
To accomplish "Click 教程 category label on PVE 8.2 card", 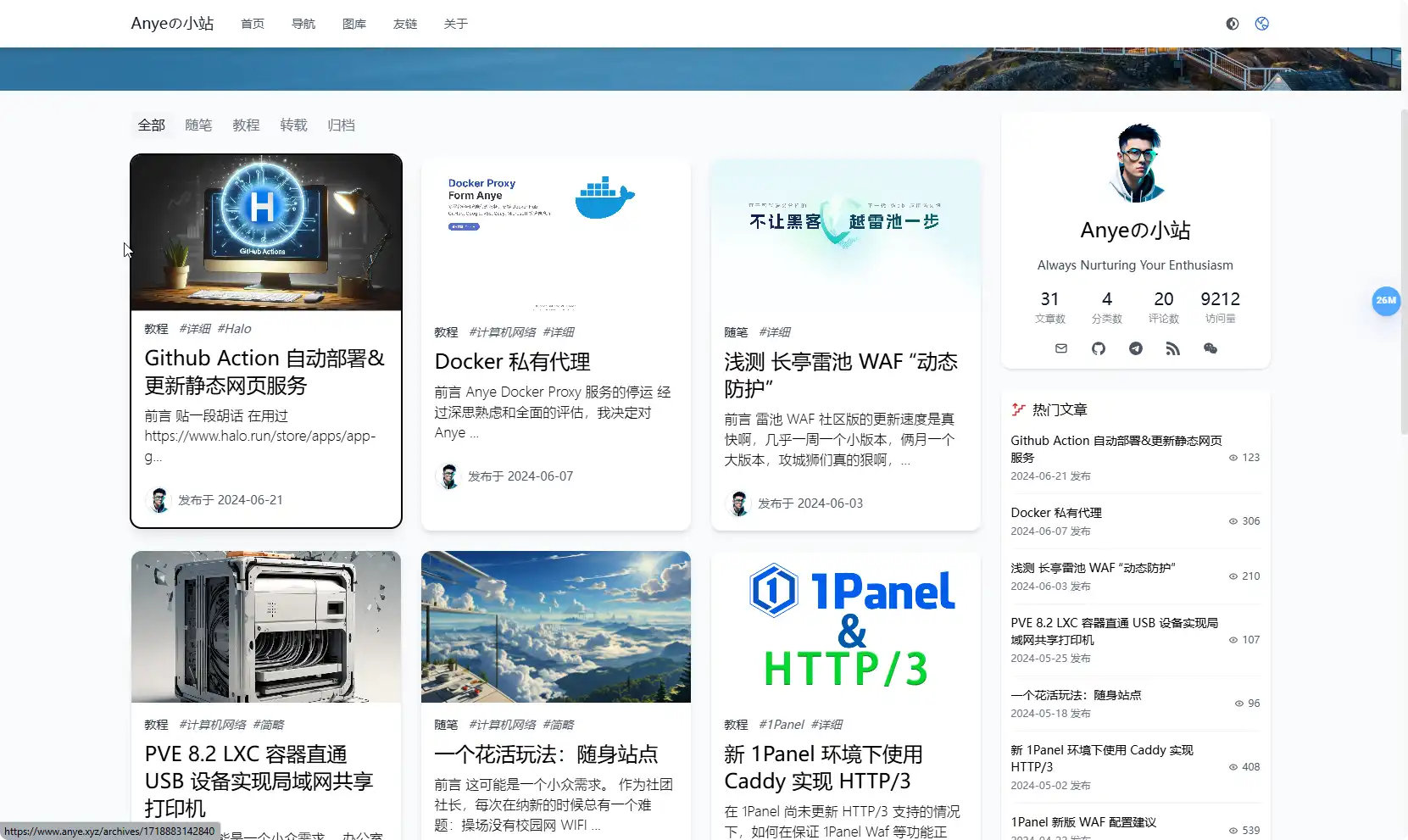I will [x=156, y=725].
